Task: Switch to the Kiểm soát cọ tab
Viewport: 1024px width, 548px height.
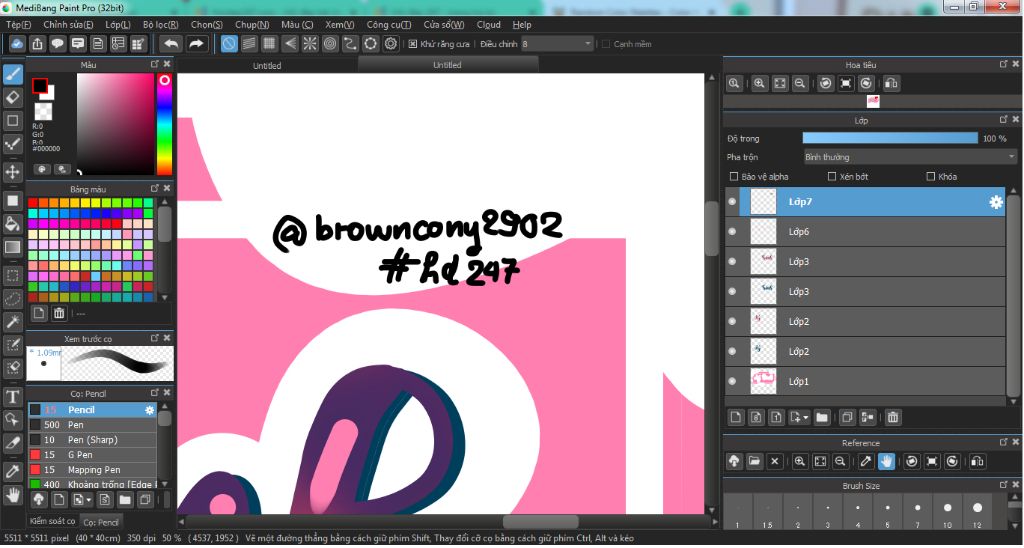Action: tap(52, 522)
